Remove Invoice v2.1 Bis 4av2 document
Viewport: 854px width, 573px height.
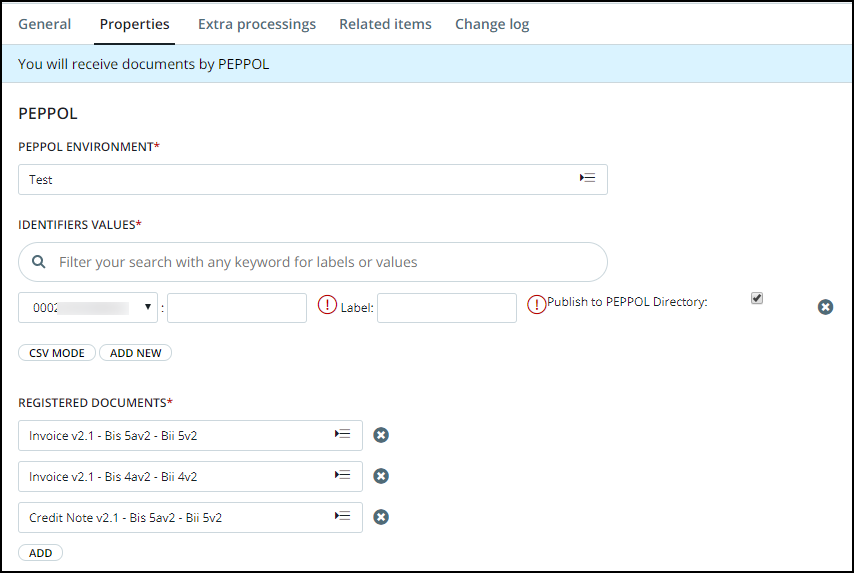pyautogui.click(x=381, y=476)
